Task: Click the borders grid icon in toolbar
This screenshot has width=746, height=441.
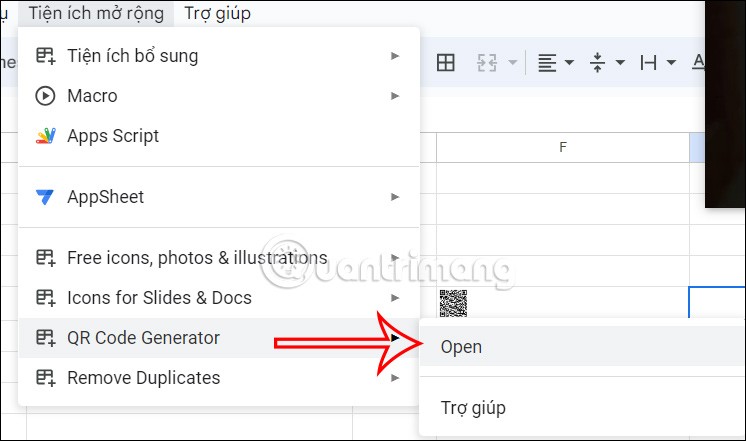Action: click(446, 62)
